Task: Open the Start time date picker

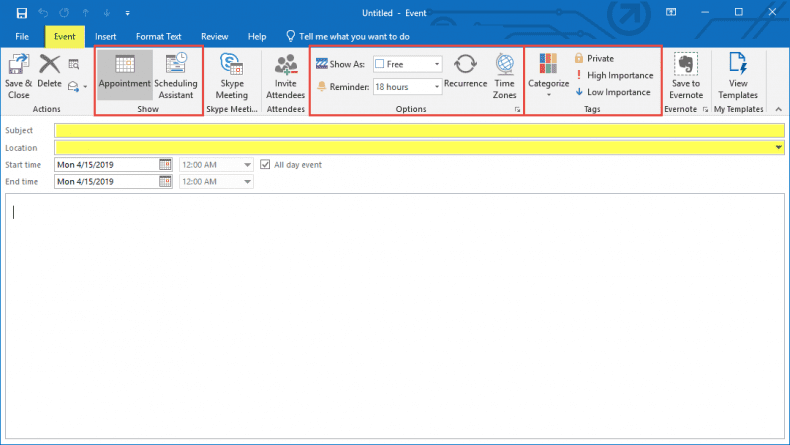Action: (165, 165)
